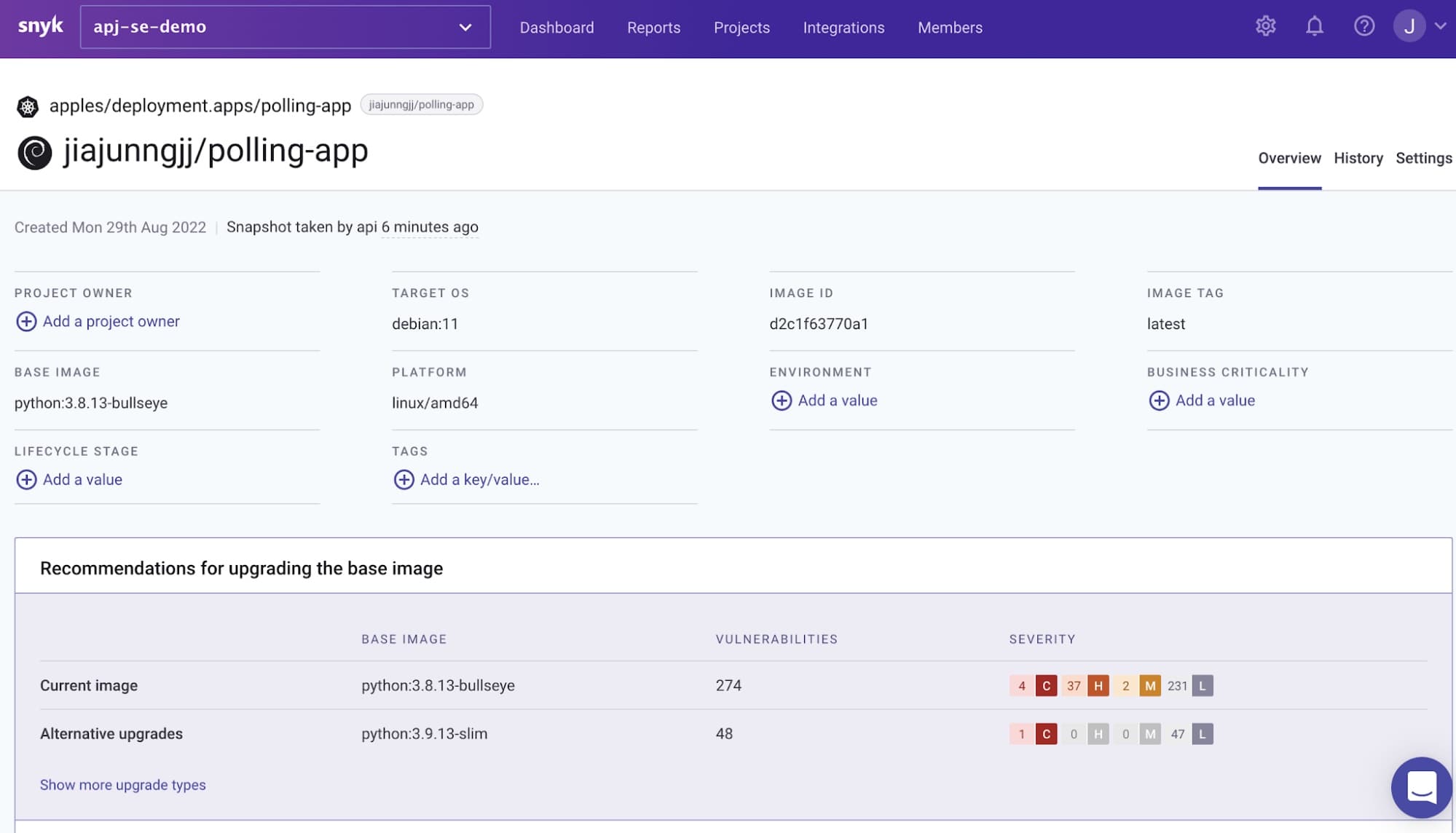Select the History tab
Screen dimensions: 1456x833
coord(1358,158)
